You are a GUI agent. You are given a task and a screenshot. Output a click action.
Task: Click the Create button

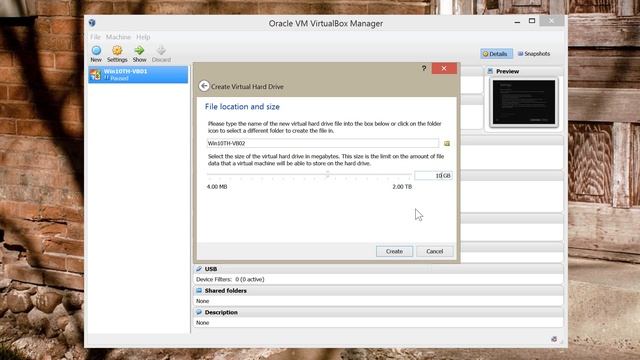(394, 251)
